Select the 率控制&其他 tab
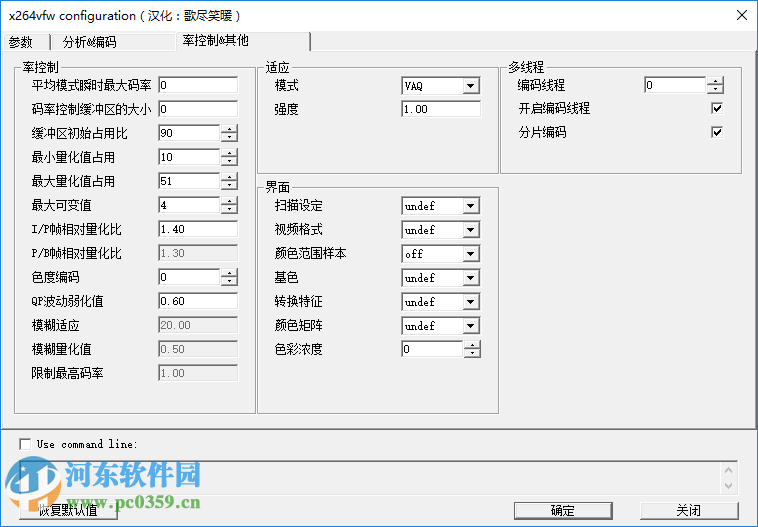The image size is (758, 527). click(x=243, y=41)
